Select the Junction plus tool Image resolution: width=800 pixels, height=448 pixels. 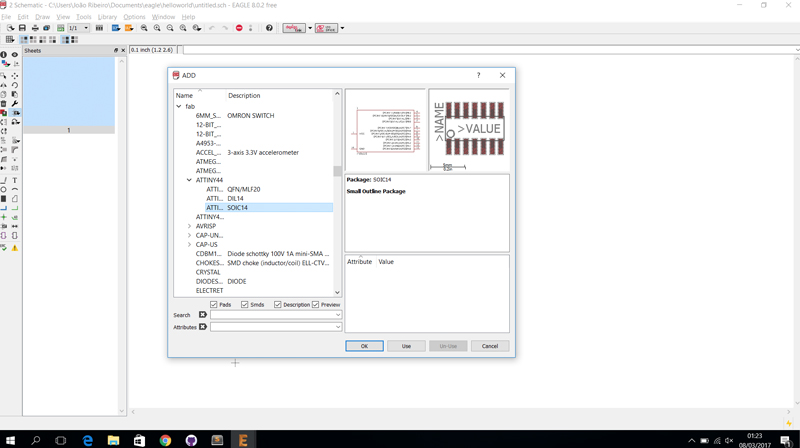(x=4, y=217)
